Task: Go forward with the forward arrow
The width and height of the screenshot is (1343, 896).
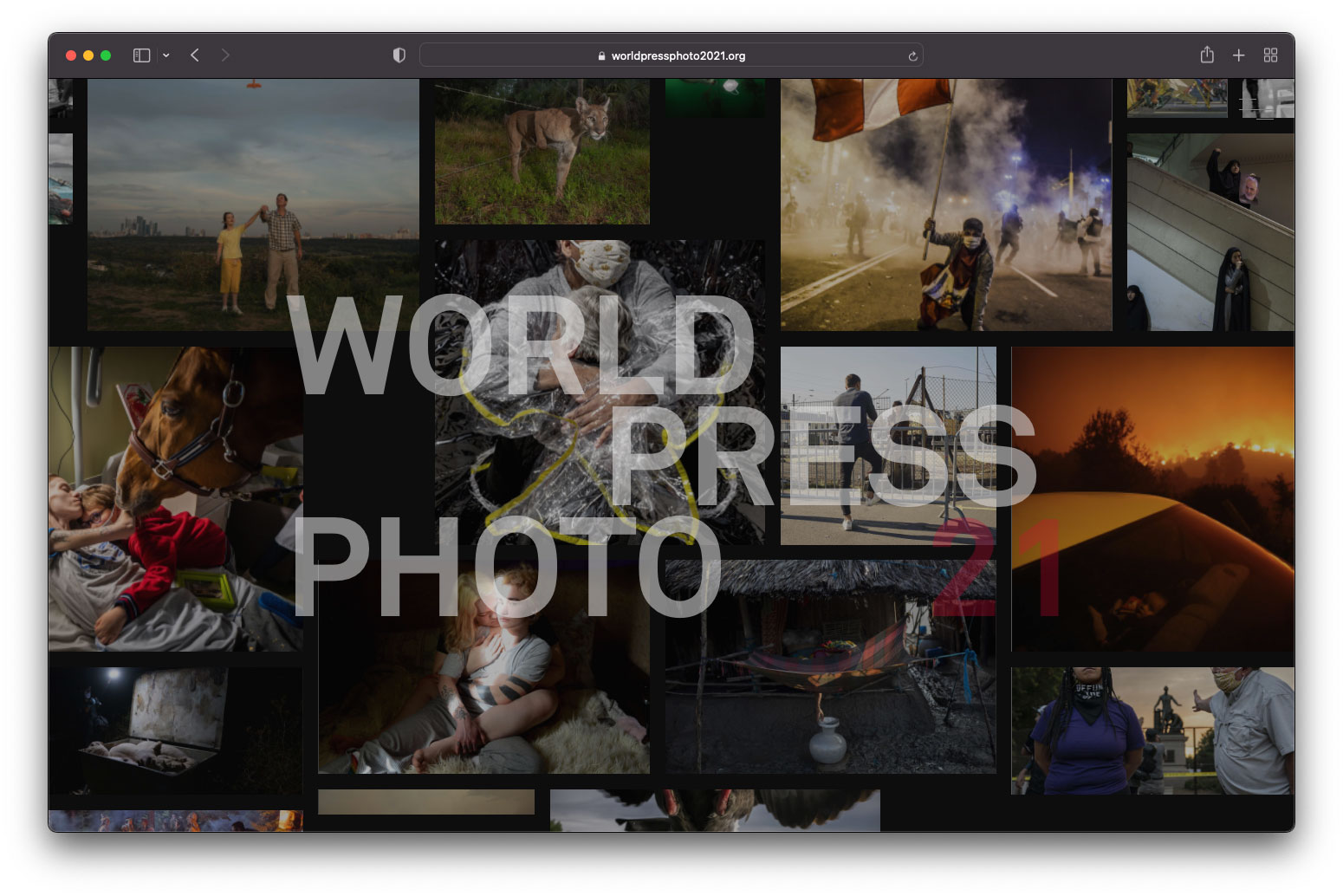Action: click(225, 55)
